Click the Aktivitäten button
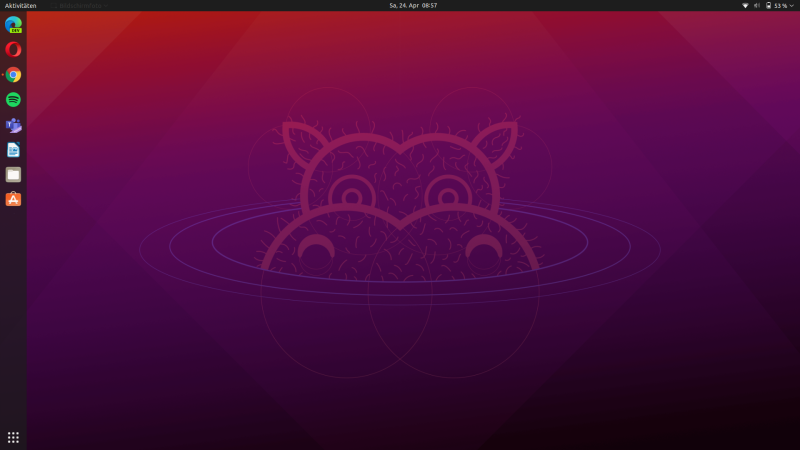800x450 pixels. [x=20, y=6]
